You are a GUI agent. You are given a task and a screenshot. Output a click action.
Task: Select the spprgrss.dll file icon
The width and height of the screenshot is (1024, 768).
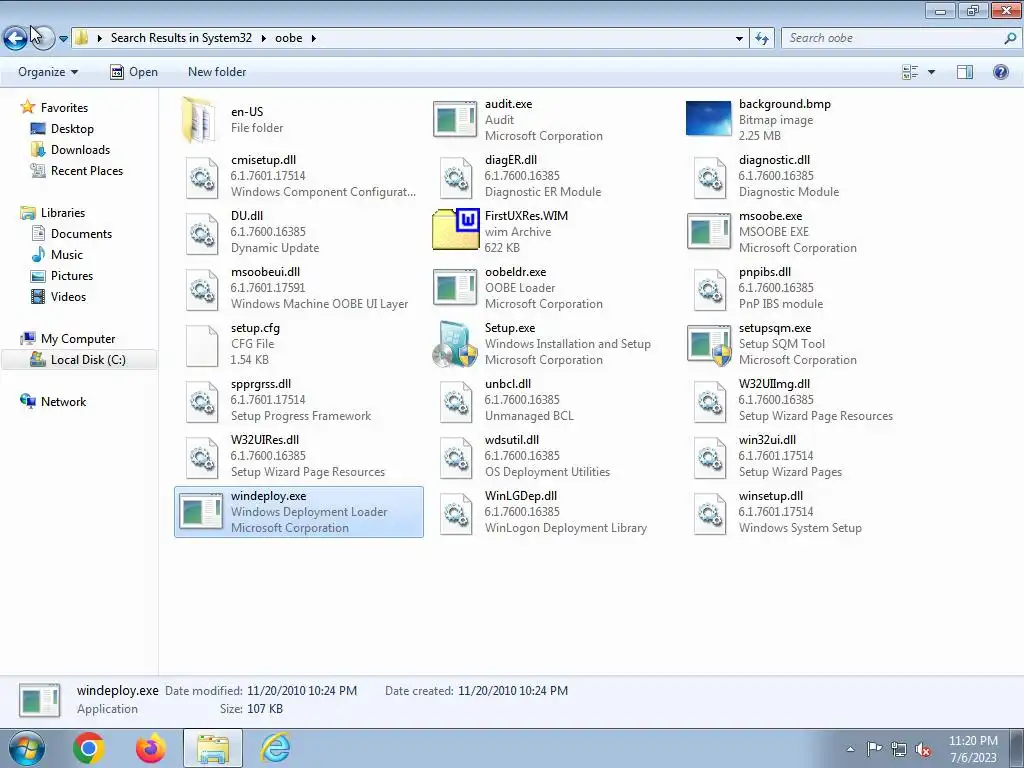(202, 402)
